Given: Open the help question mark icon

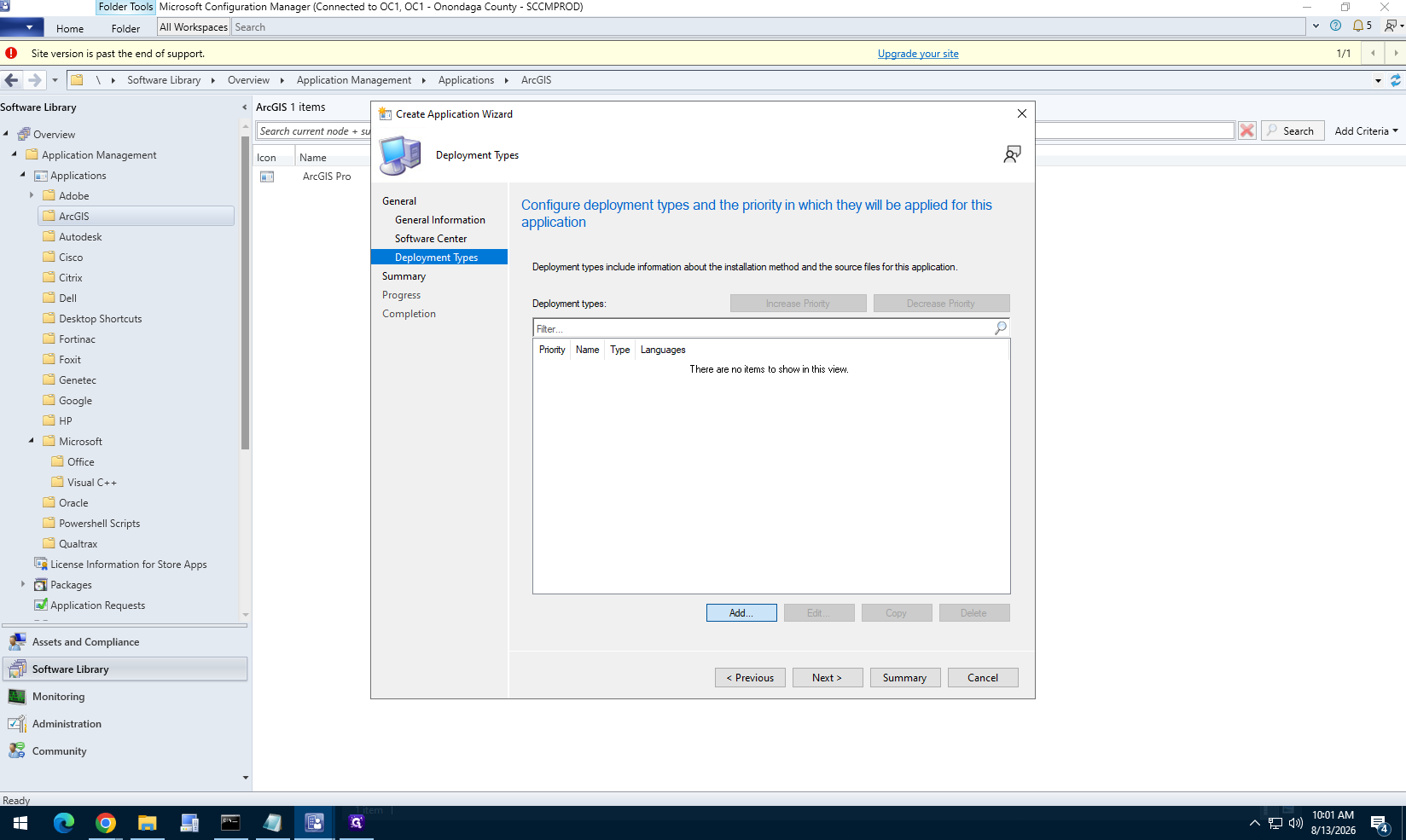Looking at the screenshot, I should pos(1336,26).
